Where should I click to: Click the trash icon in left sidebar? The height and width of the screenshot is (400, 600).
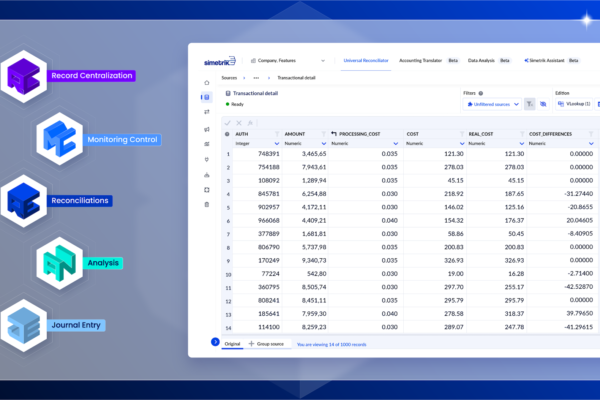(206, 204)
